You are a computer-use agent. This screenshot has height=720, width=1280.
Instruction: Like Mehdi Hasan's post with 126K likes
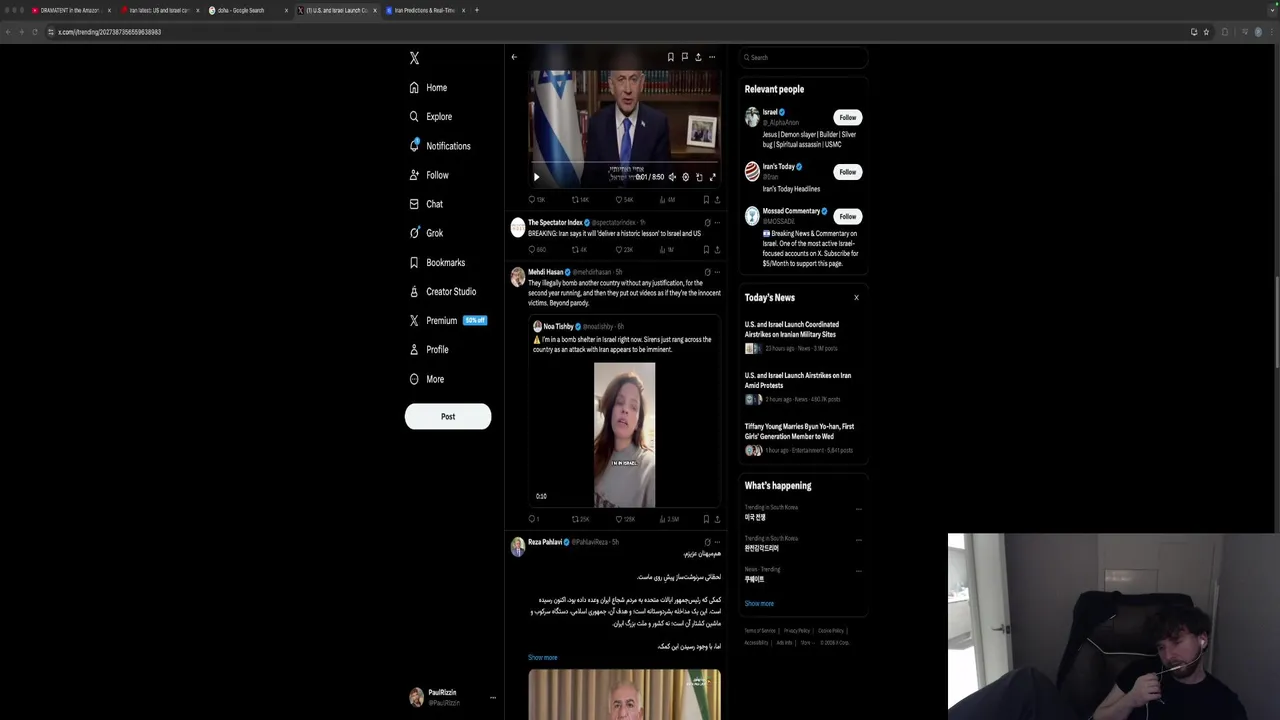point(625,519)
